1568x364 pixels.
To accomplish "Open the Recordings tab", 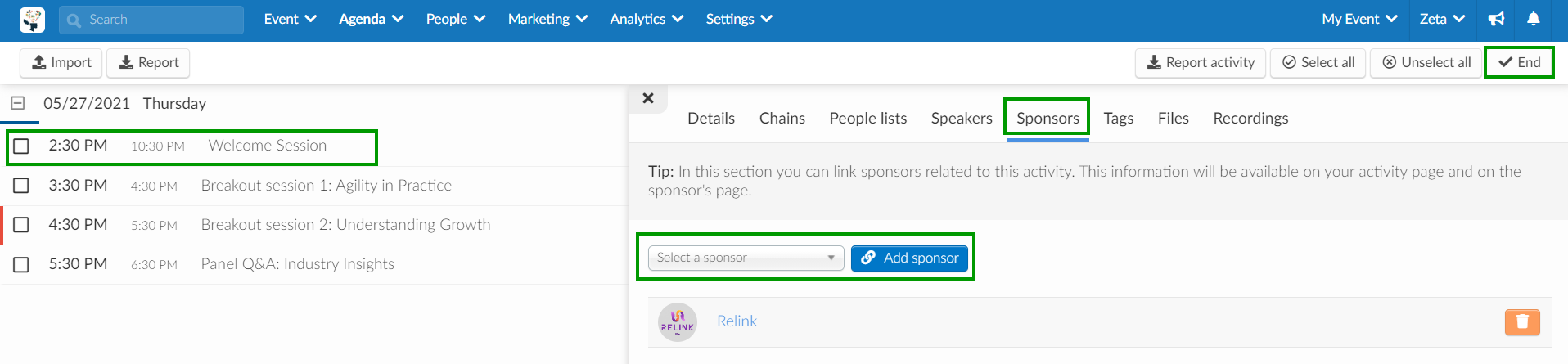I will [x=1250, y=119].
